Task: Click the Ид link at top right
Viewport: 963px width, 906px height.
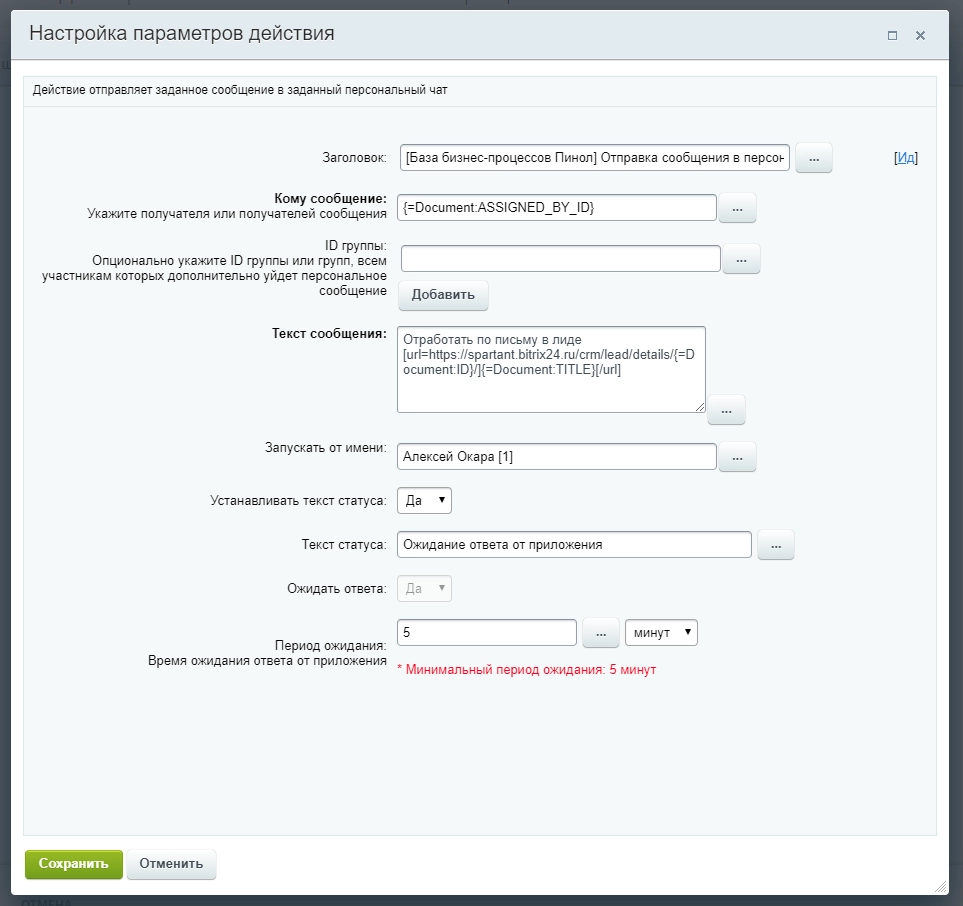Action: [905, 158]
